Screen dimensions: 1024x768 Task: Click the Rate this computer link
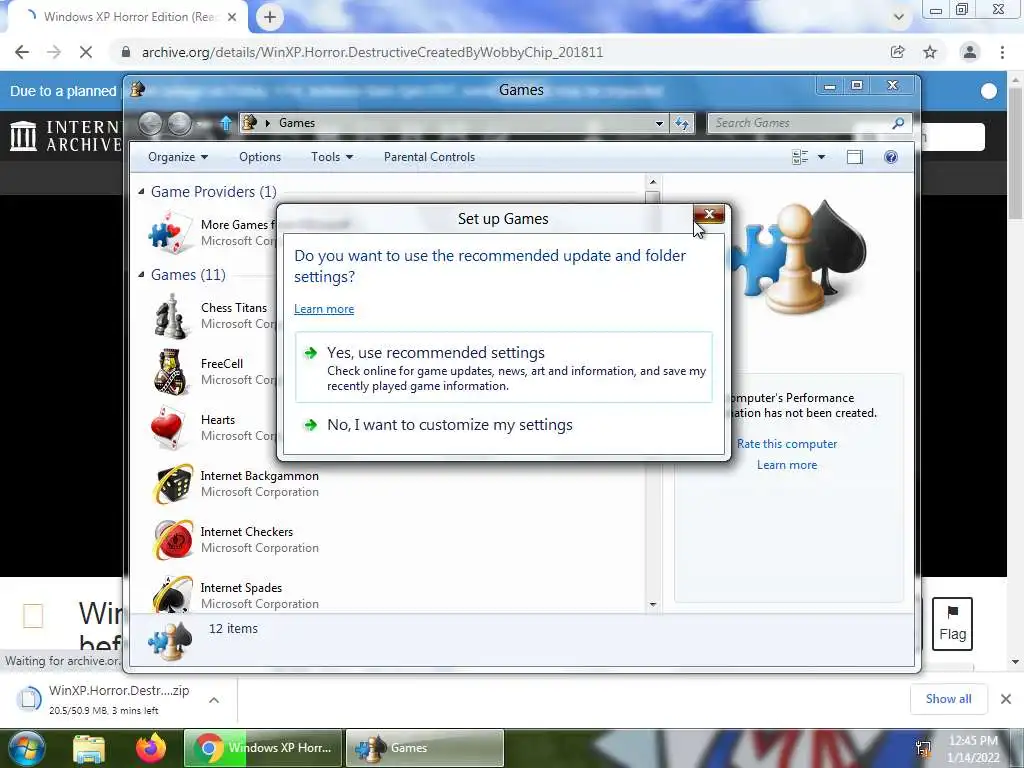point(787,444)
